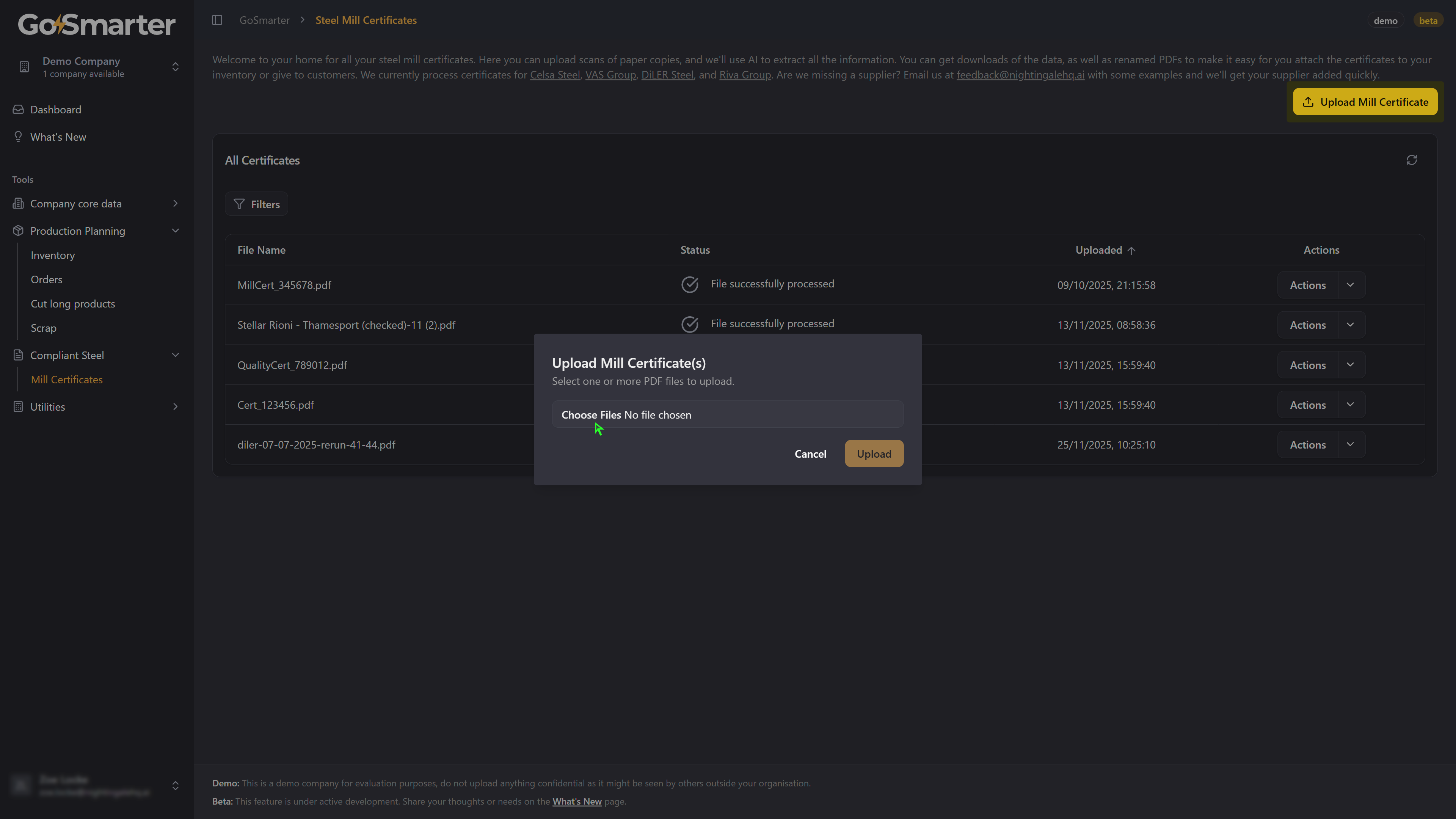Click the Production Planning cube icon
This screenshot has width=1456, height=819.
[18, 231]
